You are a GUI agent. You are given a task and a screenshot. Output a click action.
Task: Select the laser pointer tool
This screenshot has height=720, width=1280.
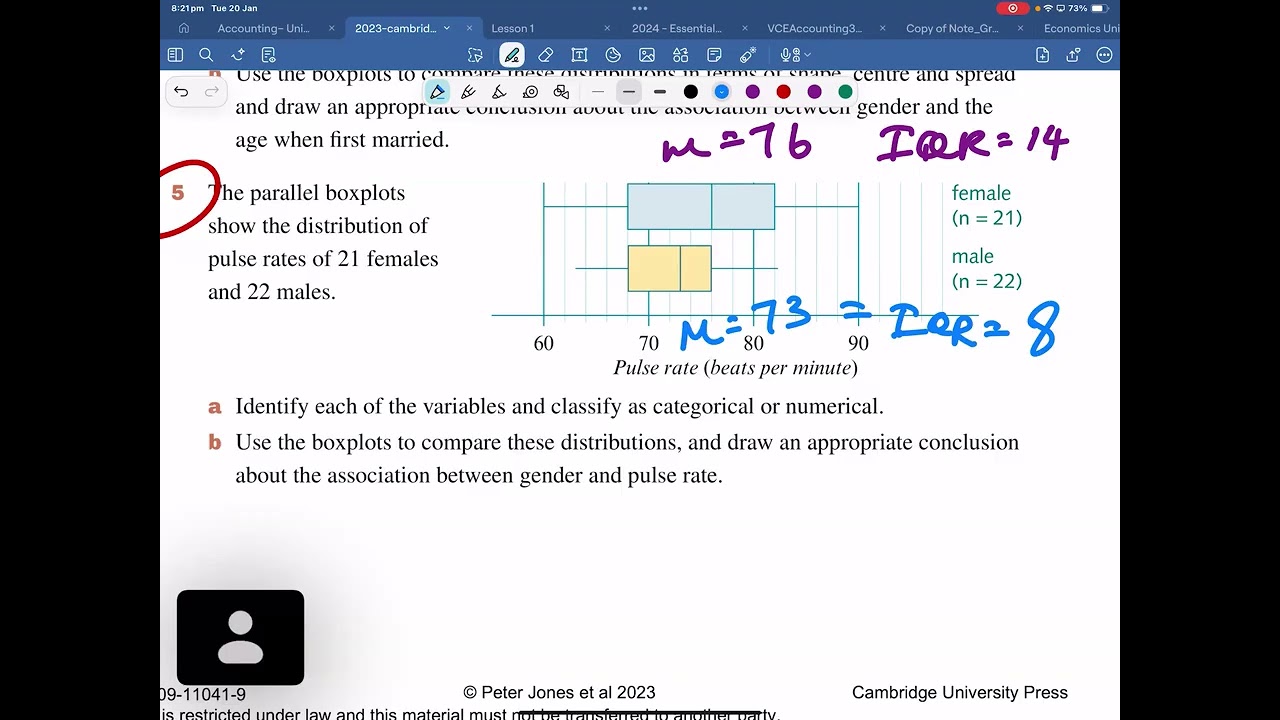[748, 55]
